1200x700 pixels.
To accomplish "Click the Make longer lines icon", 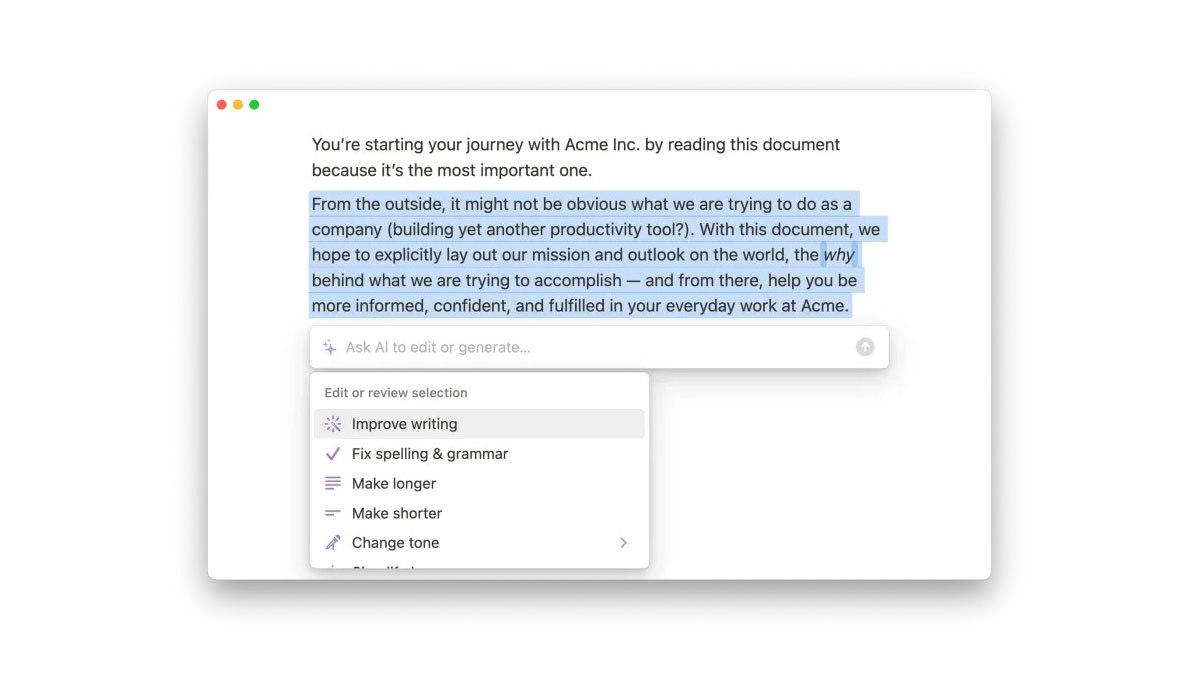I will click(x=333, y=483).
